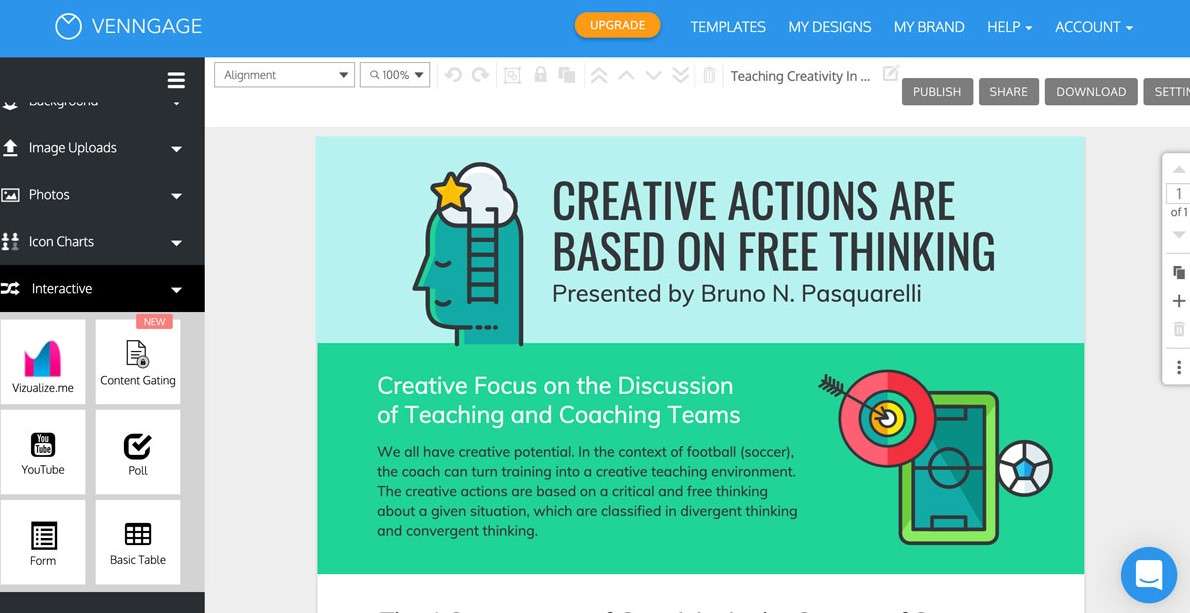1190x613 pixels.
Task: Open My Designs
Action: [830, 27]
